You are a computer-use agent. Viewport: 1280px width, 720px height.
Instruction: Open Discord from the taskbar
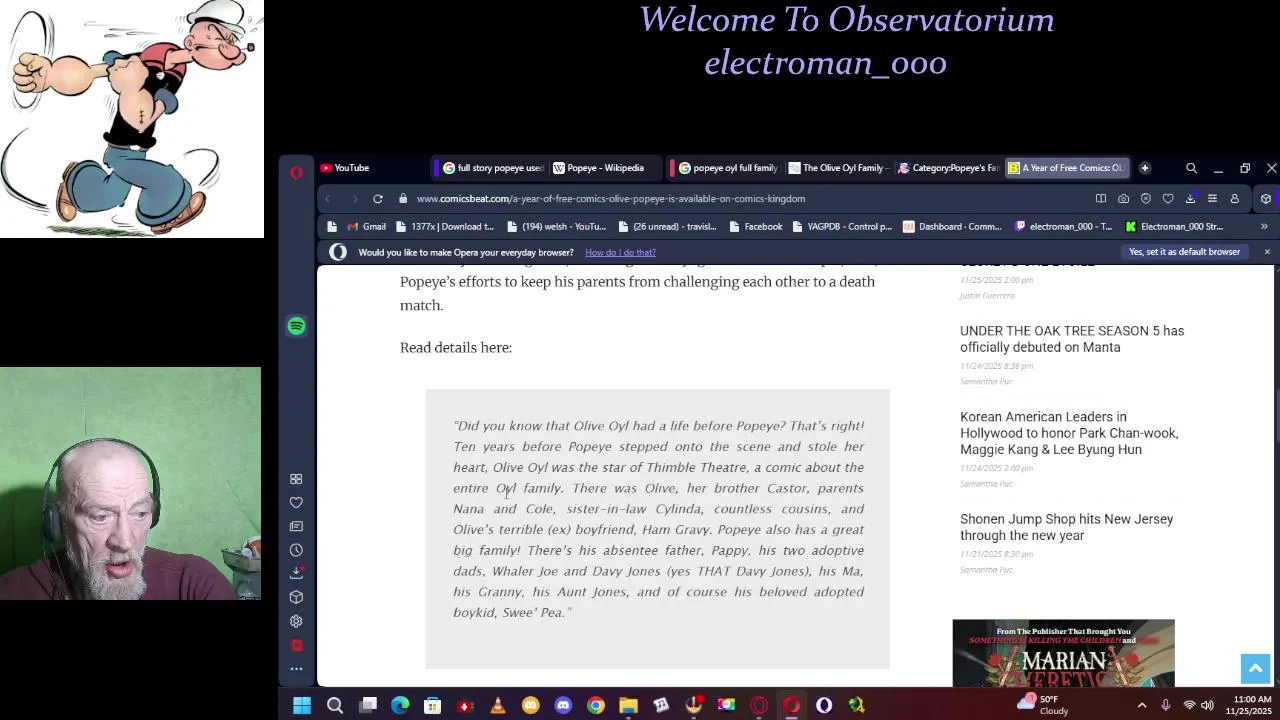[563, 706]
